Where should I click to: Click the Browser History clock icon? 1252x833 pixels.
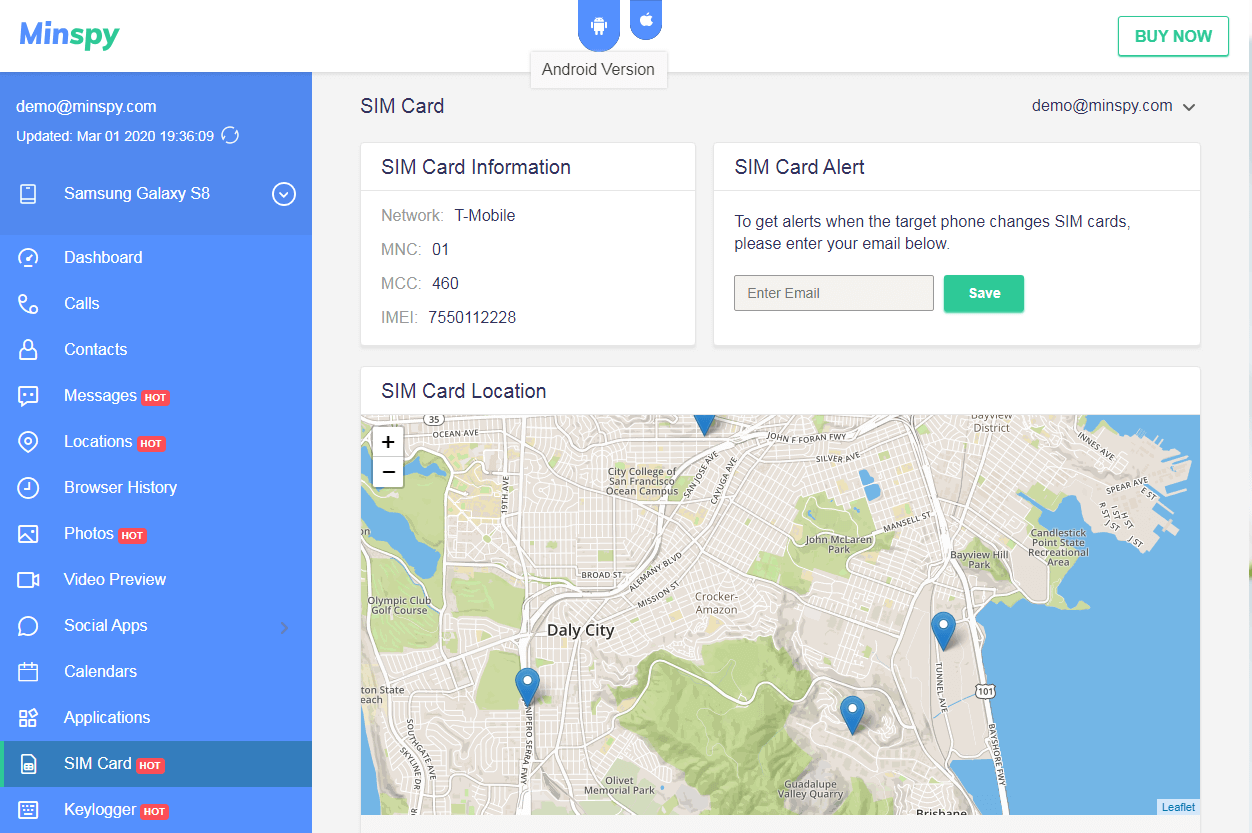point(28,487)
